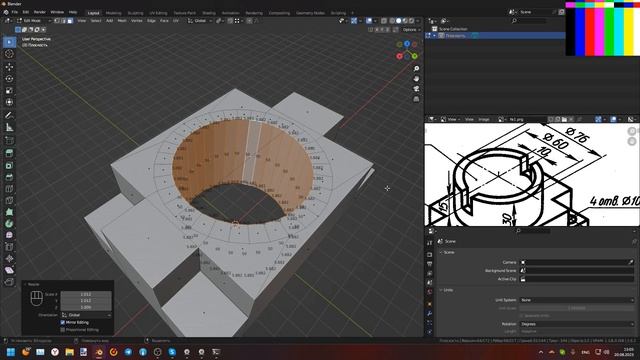Choose the Scale tool in the left toolbar
This screenshot has width=640, height=360.
[x=9, y=90]
